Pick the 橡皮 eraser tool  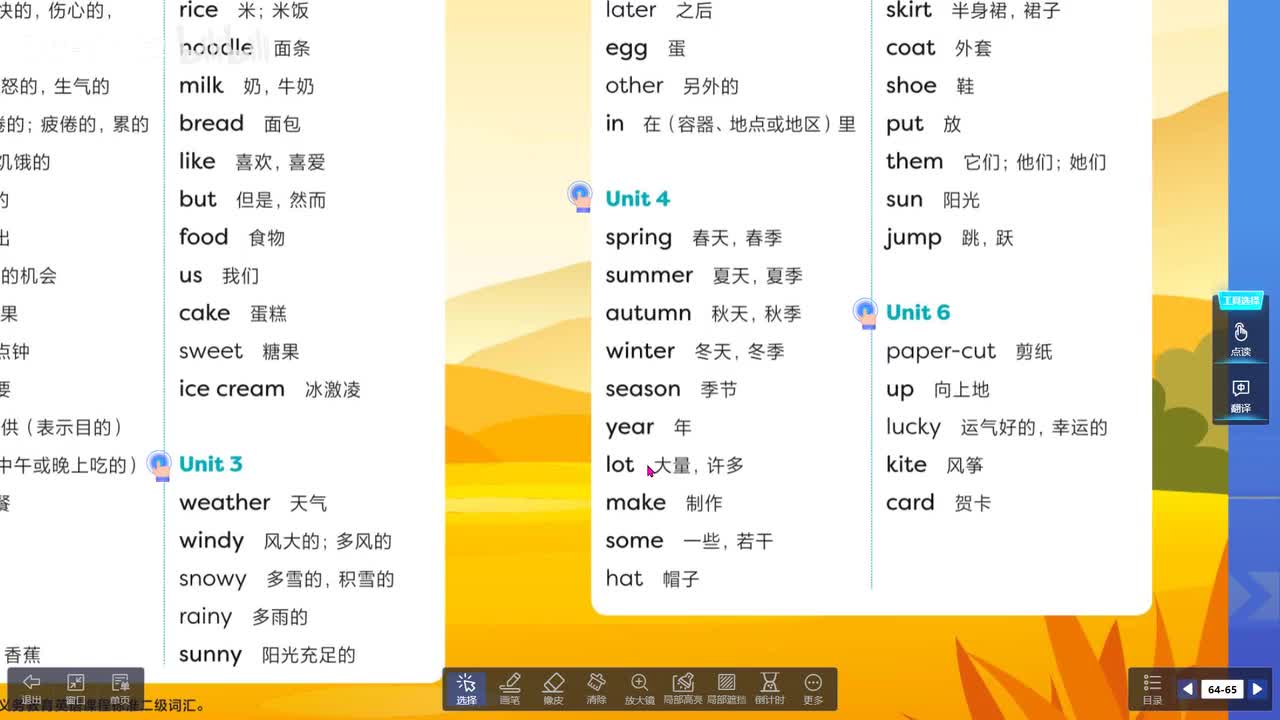(554, 688)
